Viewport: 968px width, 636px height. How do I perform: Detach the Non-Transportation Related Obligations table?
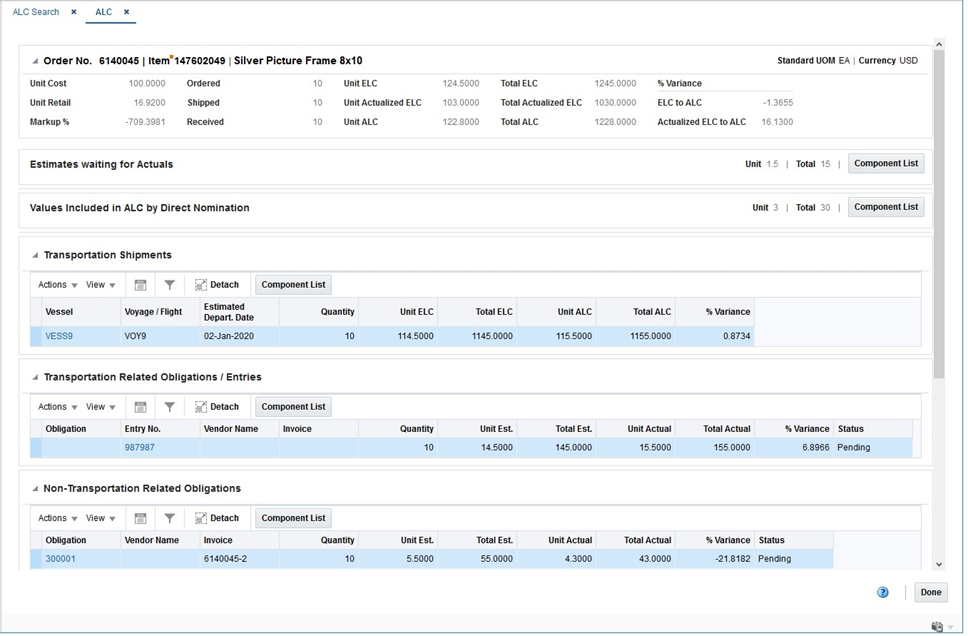tap(217, 518)
